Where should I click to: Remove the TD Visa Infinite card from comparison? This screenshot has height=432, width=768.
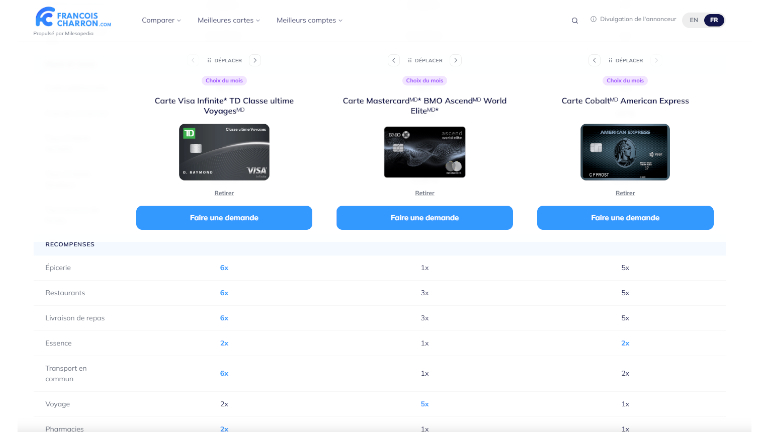coord(224,193)
